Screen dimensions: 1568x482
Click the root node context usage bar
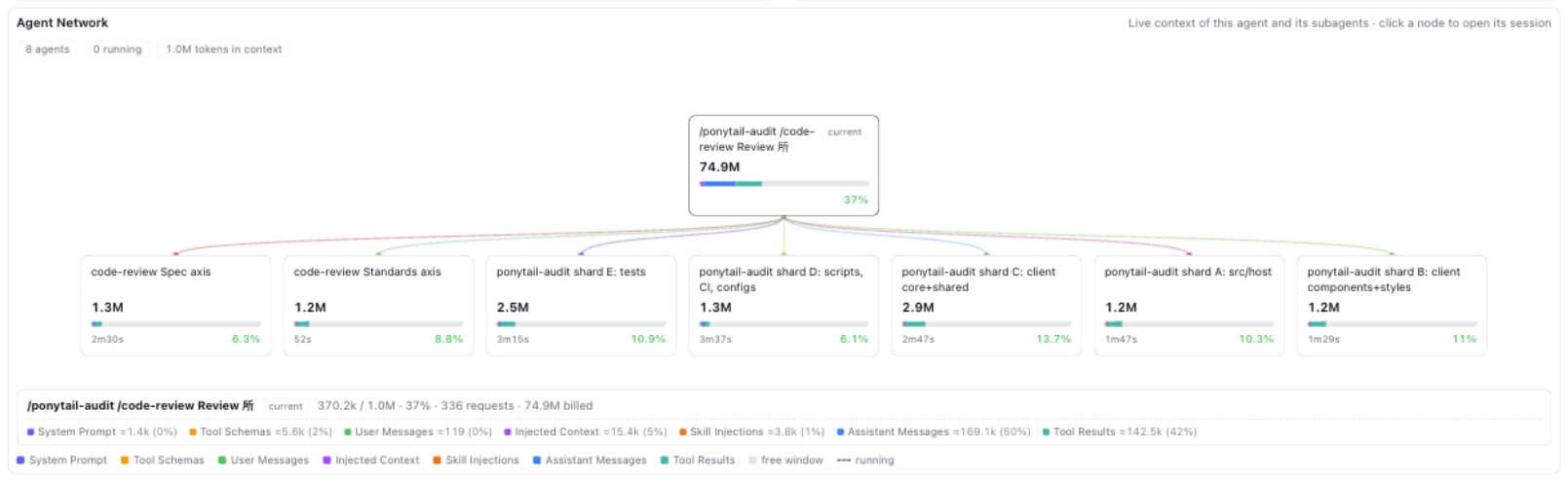coord(784,183)
